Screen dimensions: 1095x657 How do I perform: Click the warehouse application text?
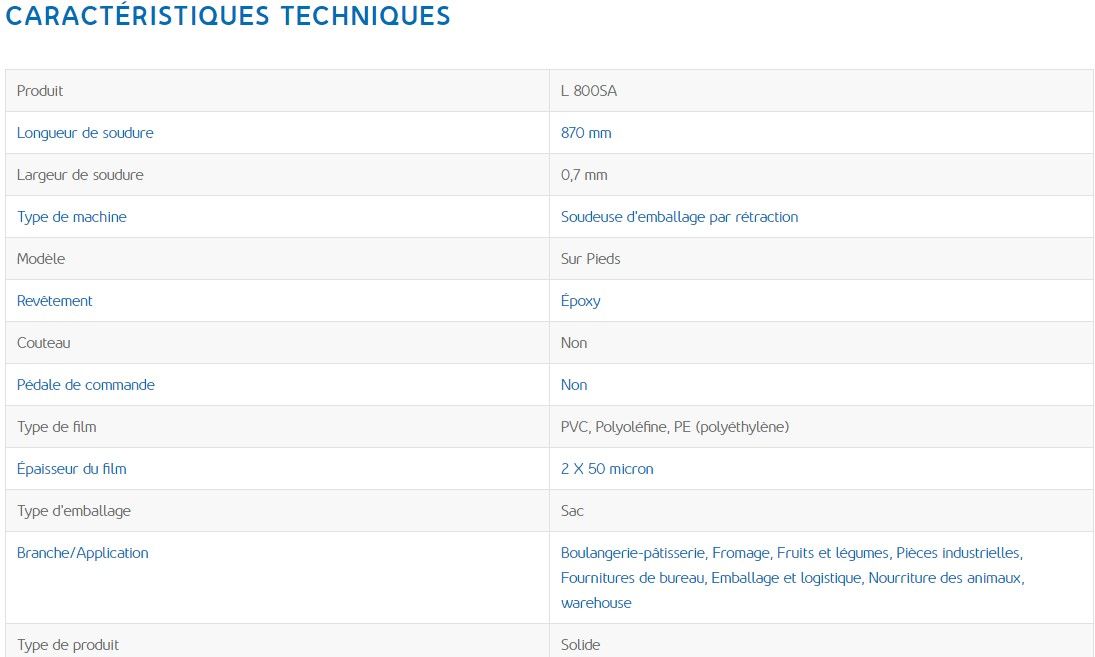tap(596, 603)
